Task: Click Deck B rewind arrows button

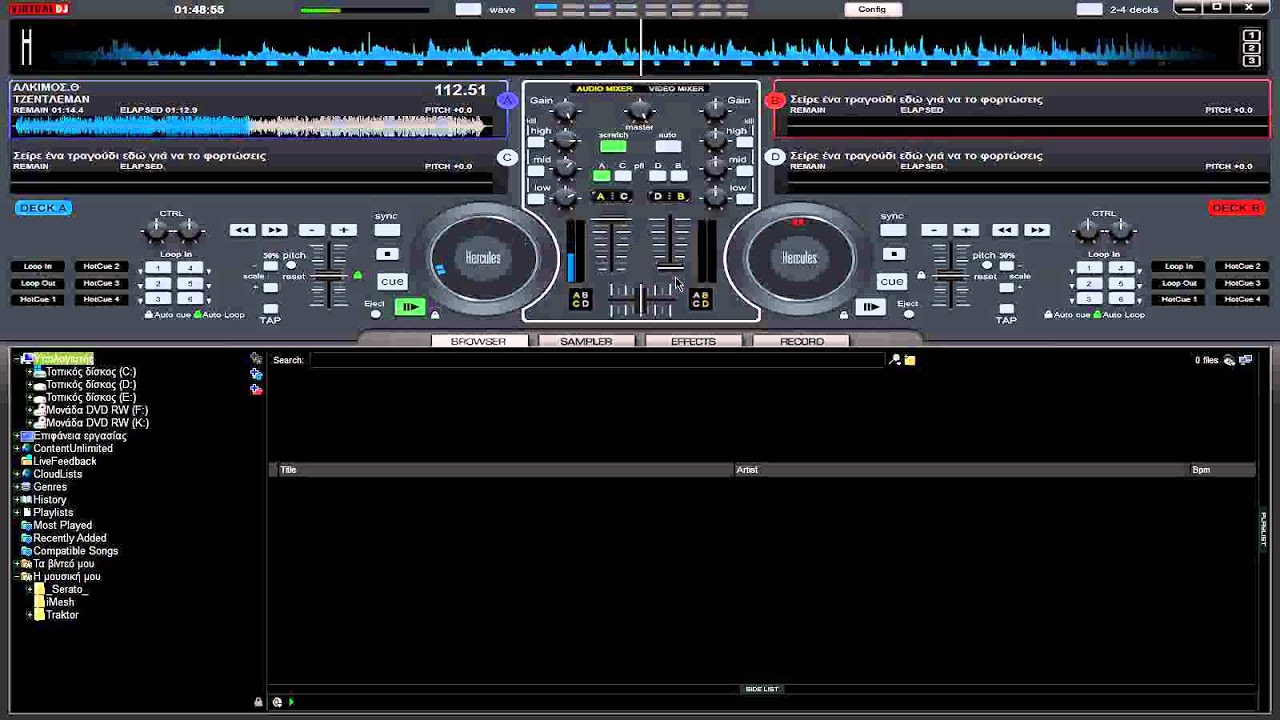Action: (x=1005, y=230)
